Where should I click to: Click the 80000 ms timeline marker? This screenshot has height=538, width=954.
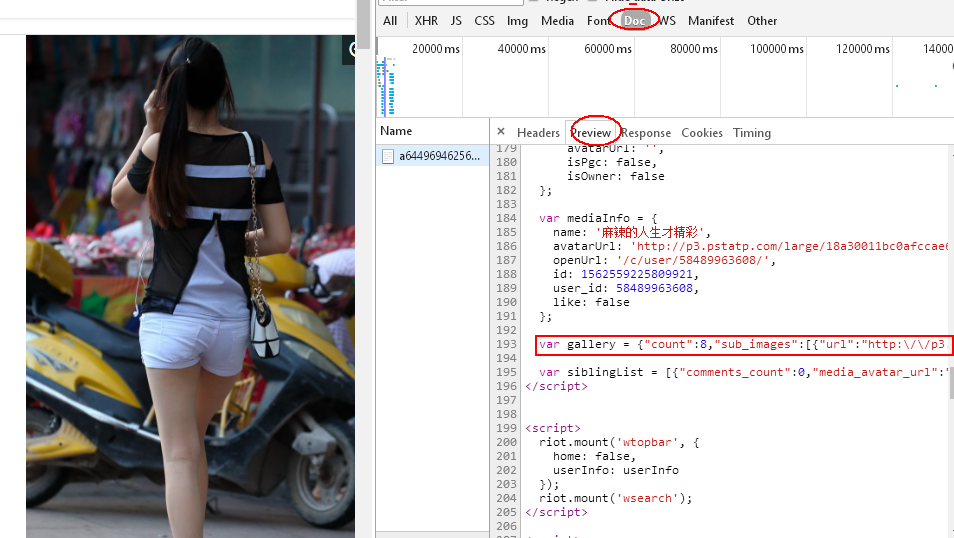pos(694,49)
